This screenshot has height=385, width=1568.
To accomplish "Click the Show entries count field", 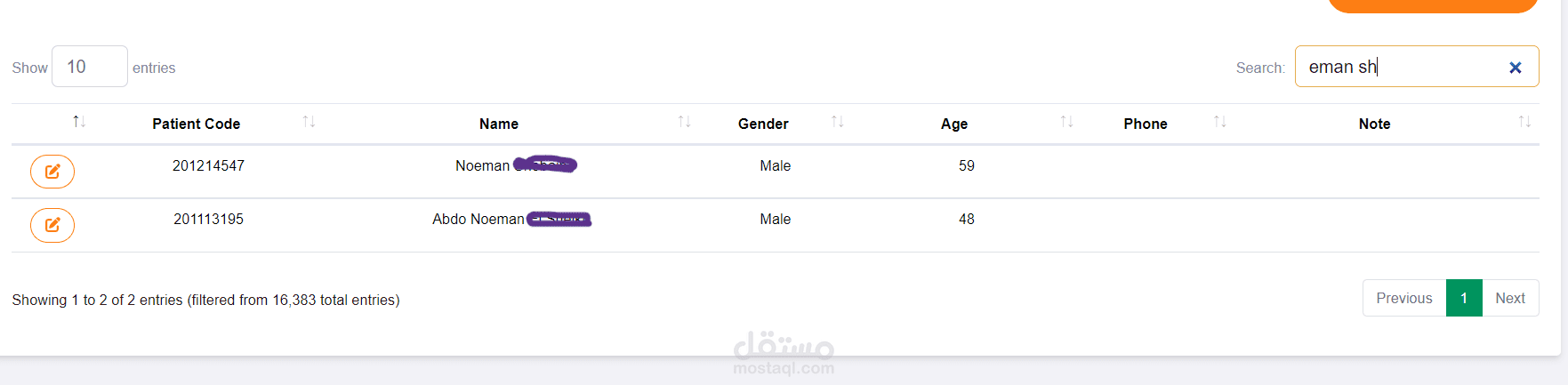I will click(90, 67).
